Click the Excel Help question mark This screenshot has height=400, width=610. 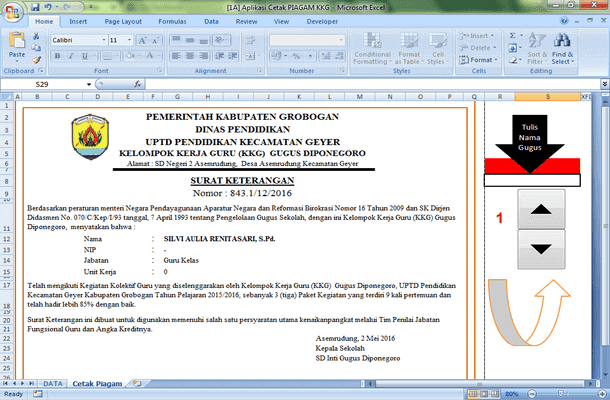564,21
